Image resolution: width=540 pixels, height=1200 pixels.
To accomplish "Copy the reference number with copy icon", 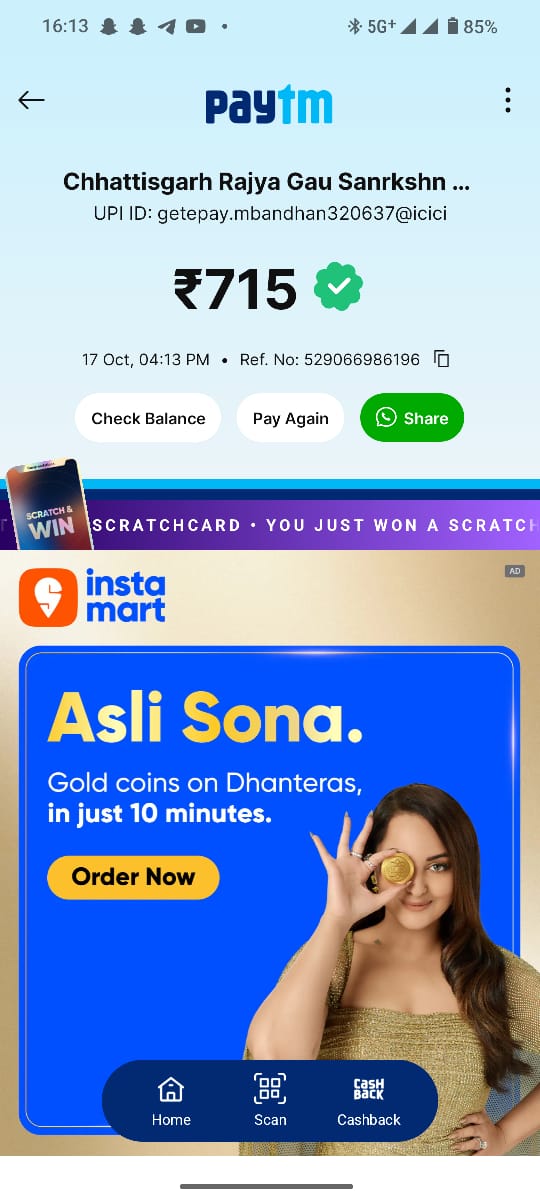I will pos(442,359).
